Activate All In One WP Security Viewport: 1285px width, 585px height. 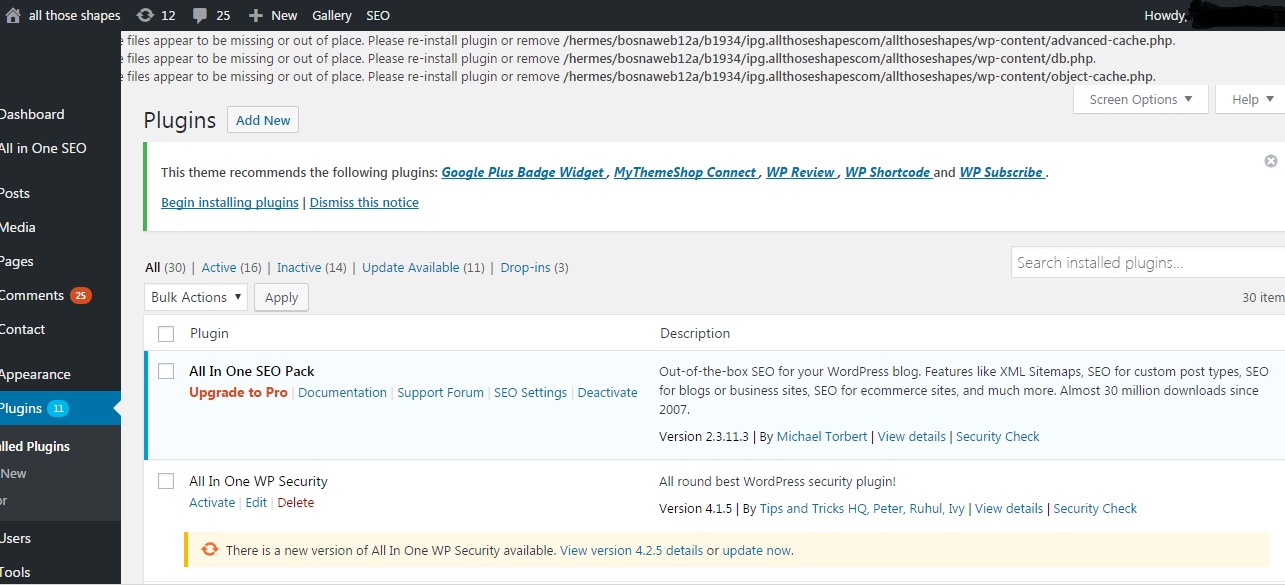212,502
